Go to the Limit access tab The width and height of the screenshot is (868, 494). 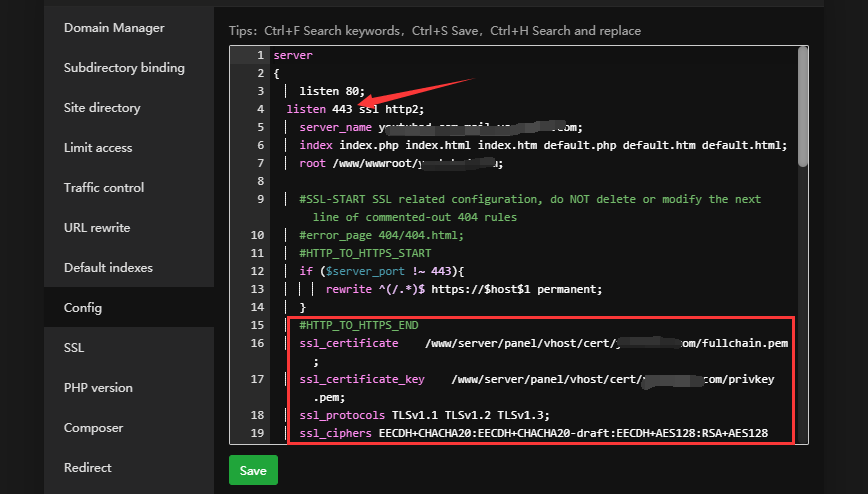(x=98, y=148)
